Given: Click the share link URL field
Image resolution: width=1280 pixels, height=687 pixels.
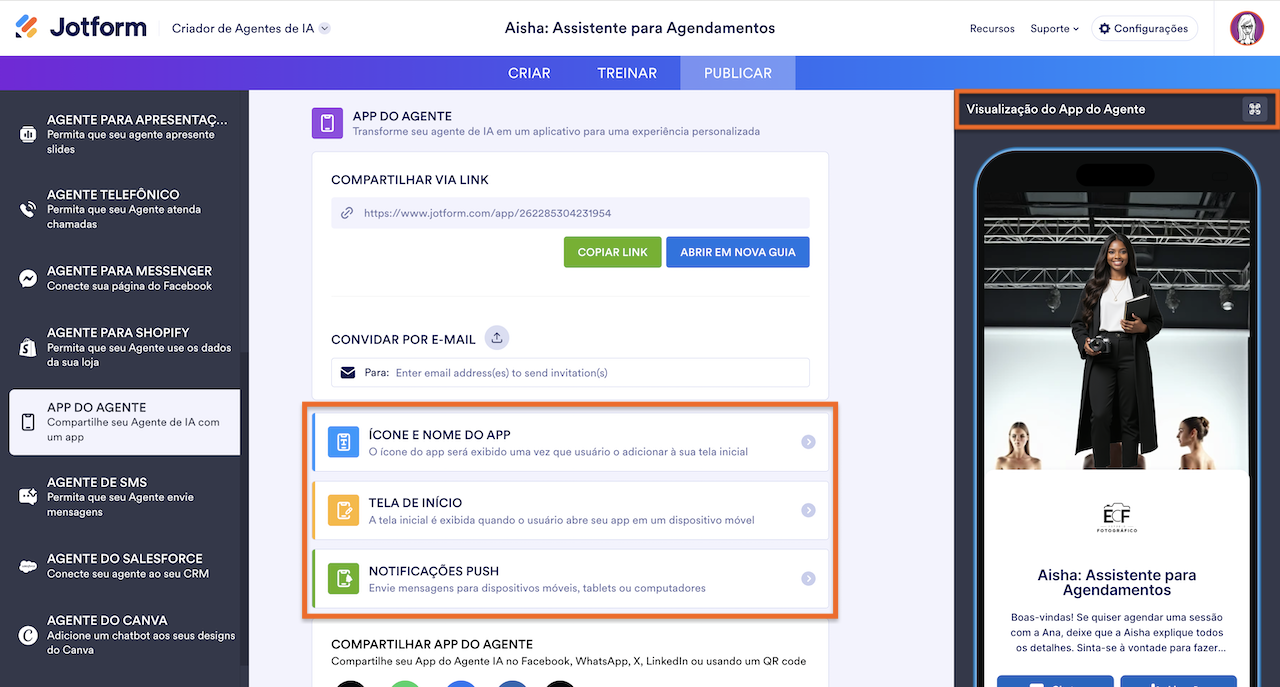Looking at the screenshot, I should [x=570, y=213].
